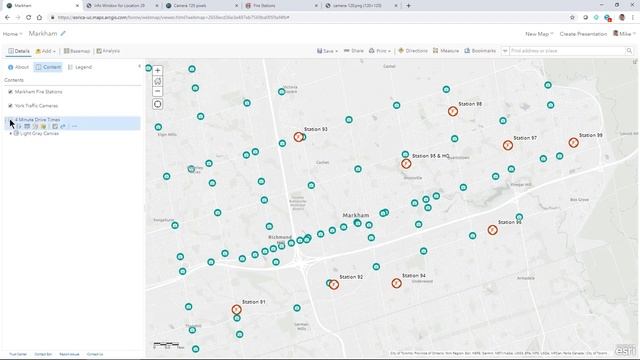Open the Add dropdown menu
Image resolution: width=640 pixels, height=360 pixels.
(x=45, y=51)
